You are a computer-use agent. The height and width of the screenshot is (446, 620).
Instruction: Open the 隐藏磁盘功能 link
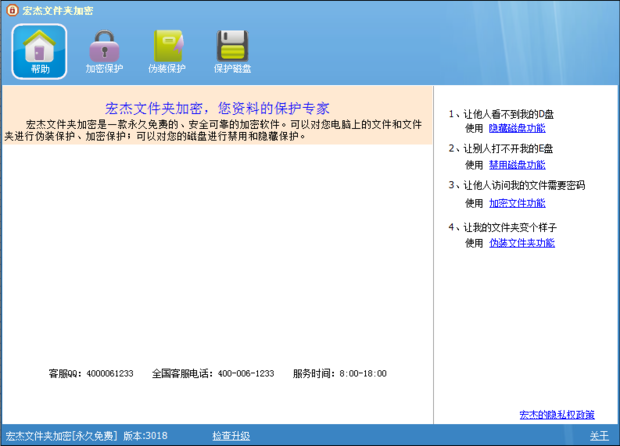click(517, 128)
